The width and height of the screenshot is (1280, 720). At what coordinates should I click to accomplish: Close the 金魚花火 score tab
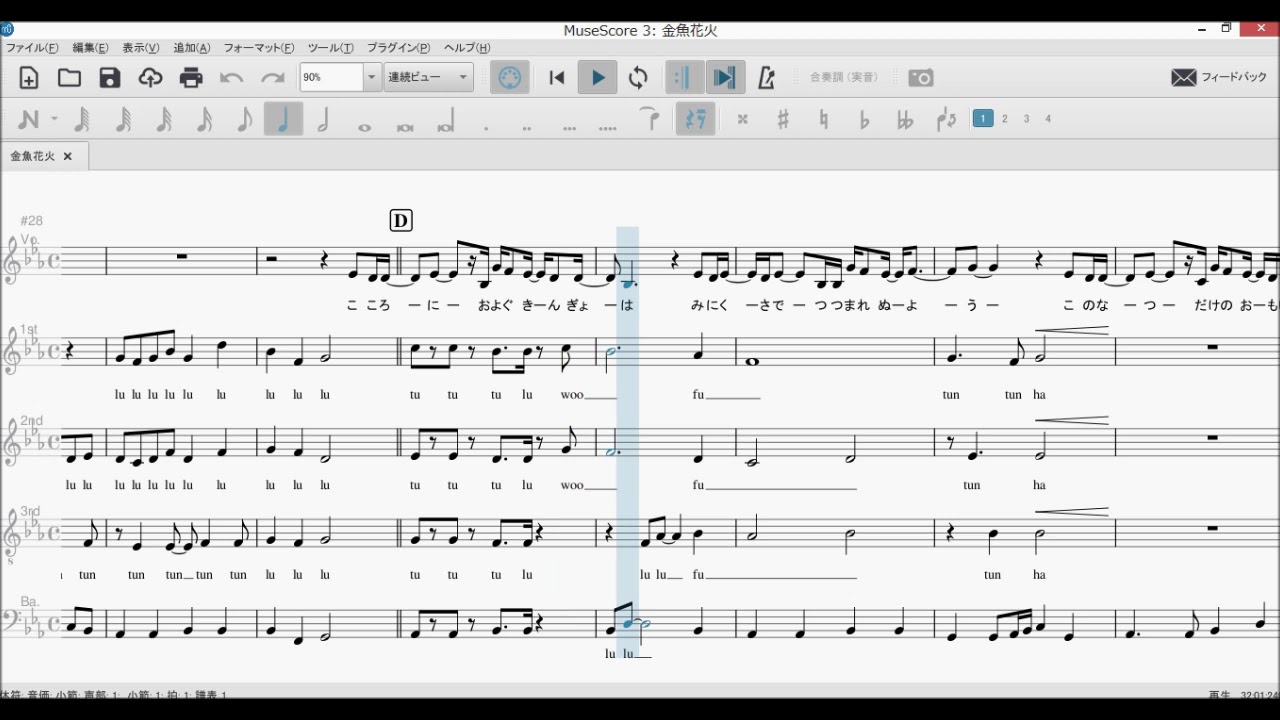pos(68,156)
